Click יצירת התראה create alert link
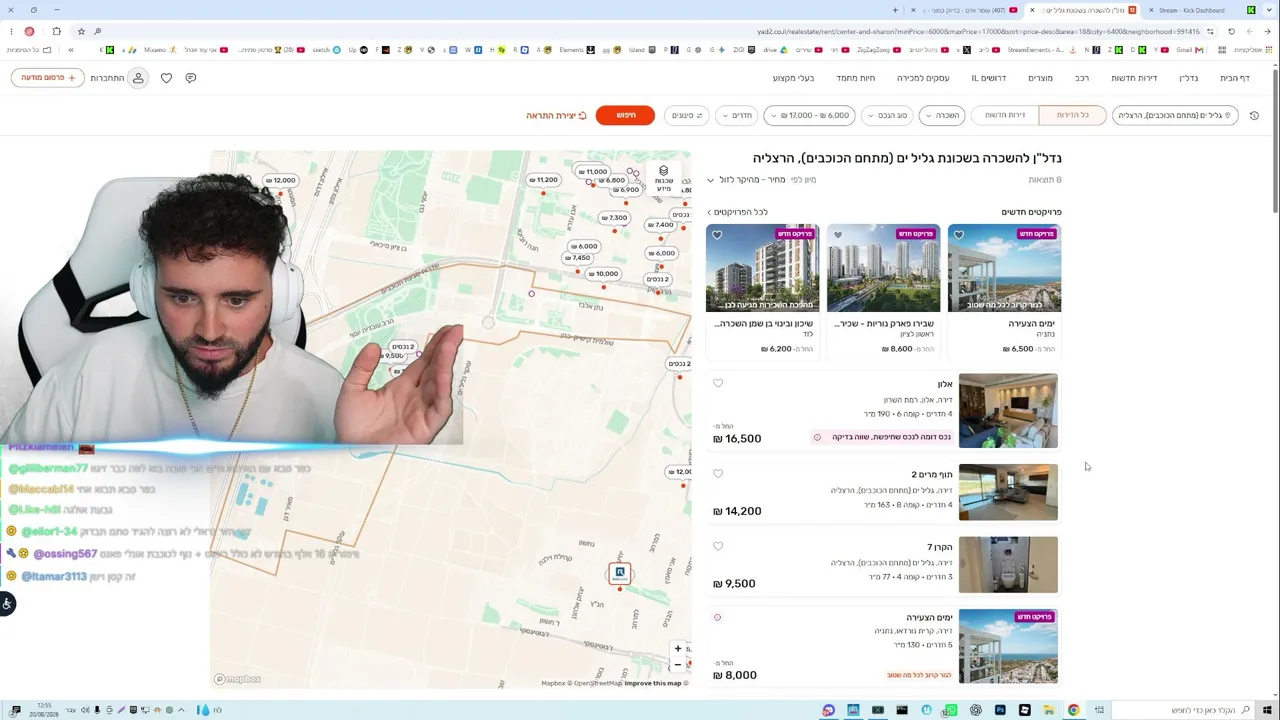The height and width of the screenshot is (720, 1280). click(x=557, y=116)
